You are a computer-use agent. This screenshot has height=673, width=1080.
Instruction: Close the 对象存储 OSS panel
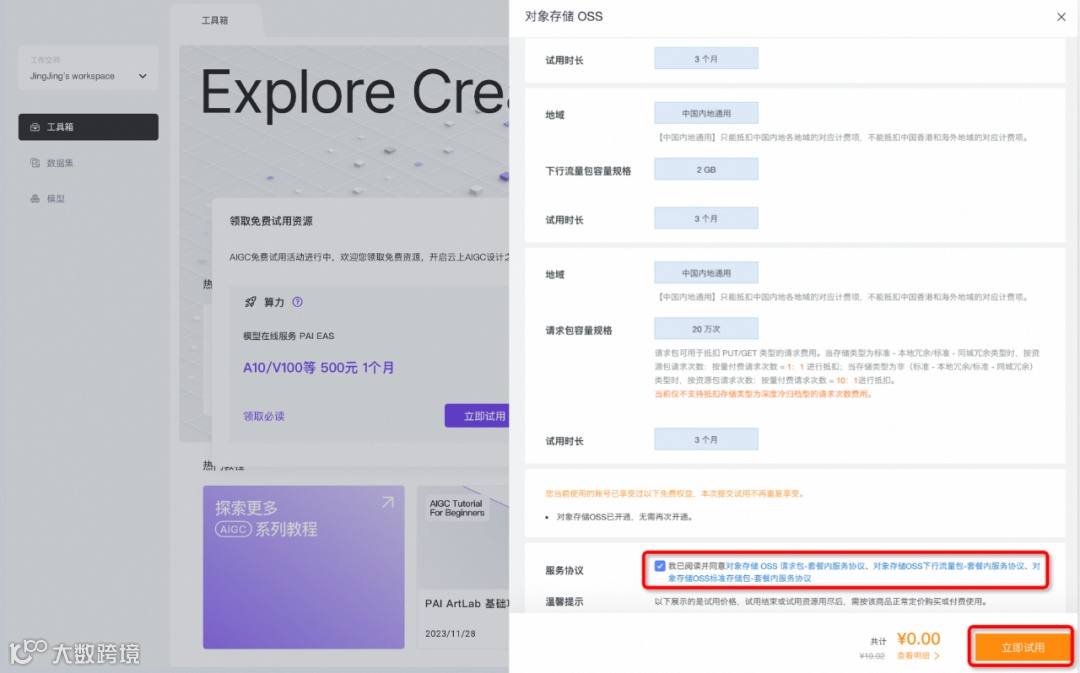point(1061,17)
